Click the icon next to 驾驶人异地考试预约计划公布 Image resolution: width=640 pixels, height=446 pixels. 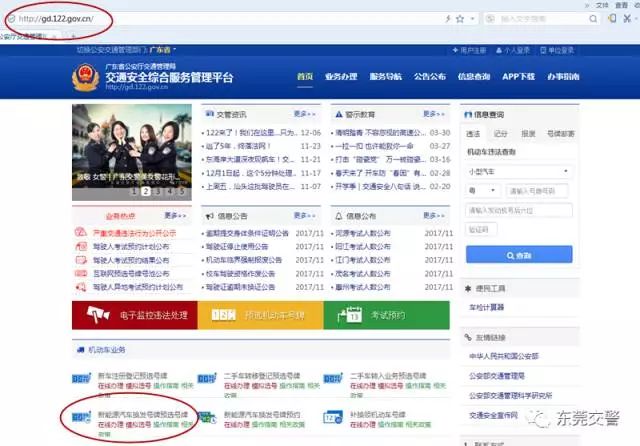[81, 287]
